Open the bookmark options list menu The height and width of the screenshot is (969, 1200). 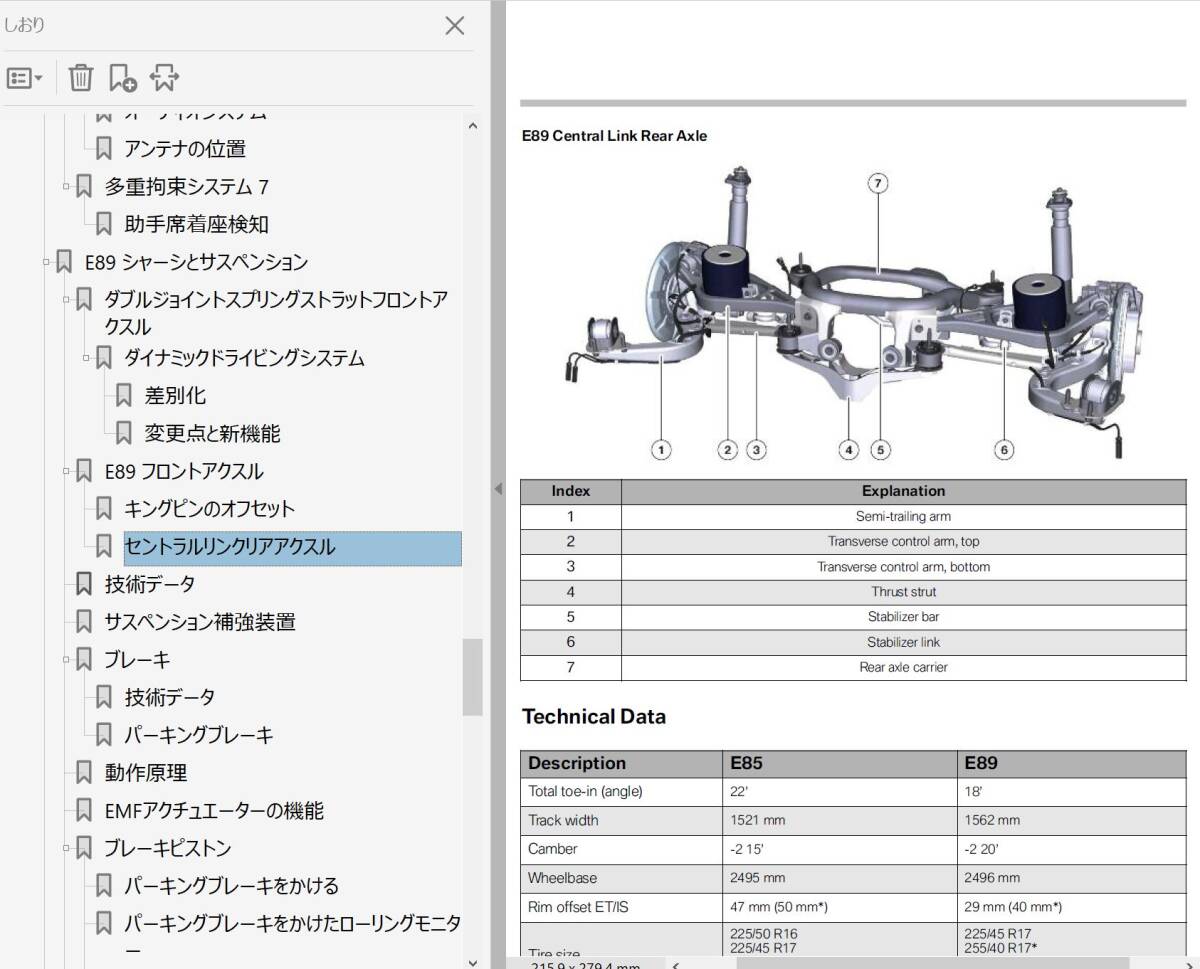click(x=24, y=77)
